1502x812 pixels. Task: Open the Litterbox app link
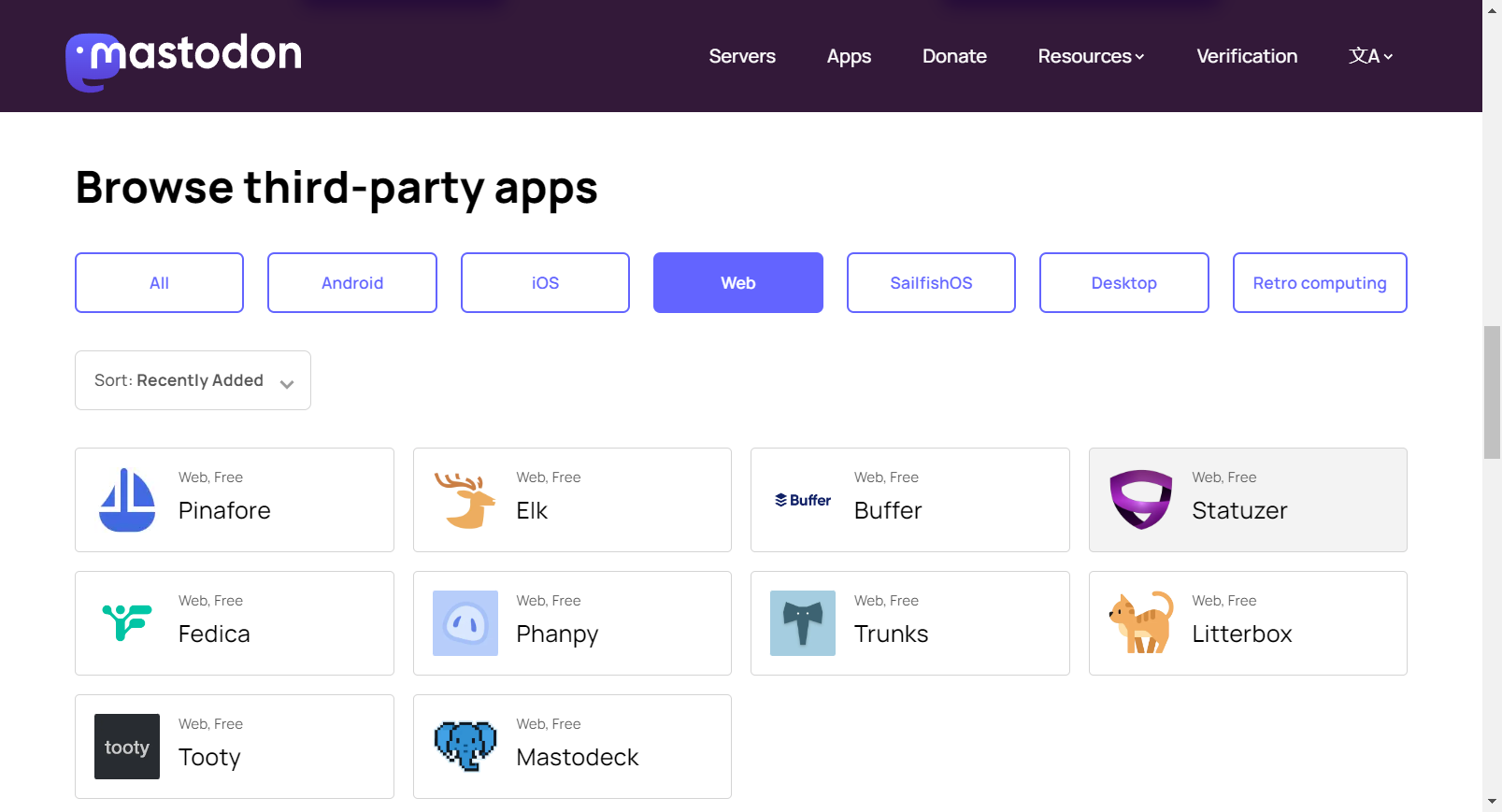(x=1248, y=623)
